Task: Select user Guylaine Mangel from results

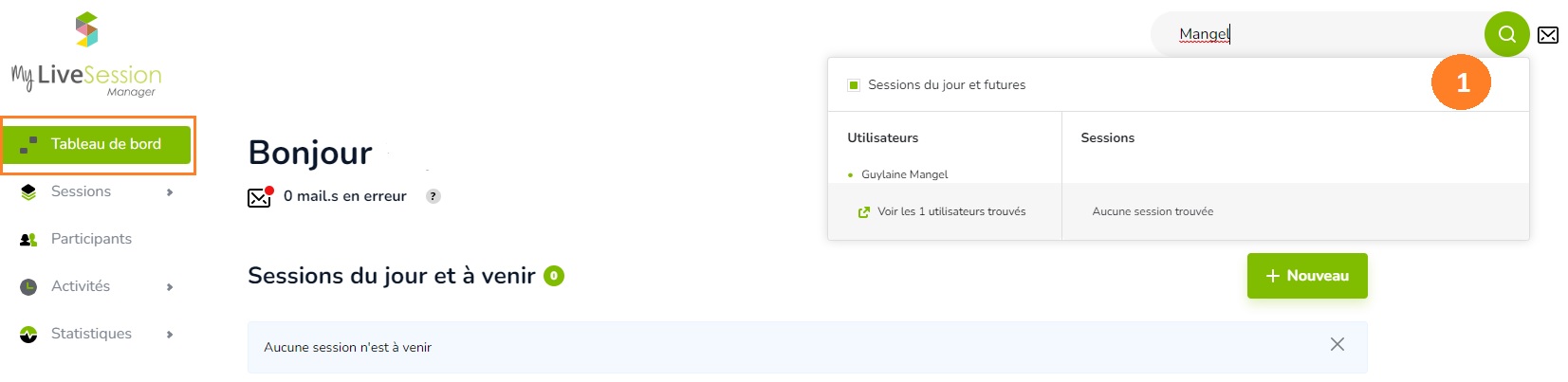Action: point(904,174)
